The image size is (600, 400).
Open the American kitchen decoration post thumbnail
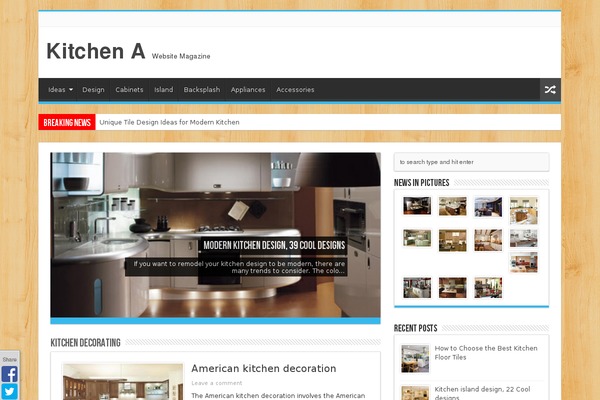coord(123,382)
